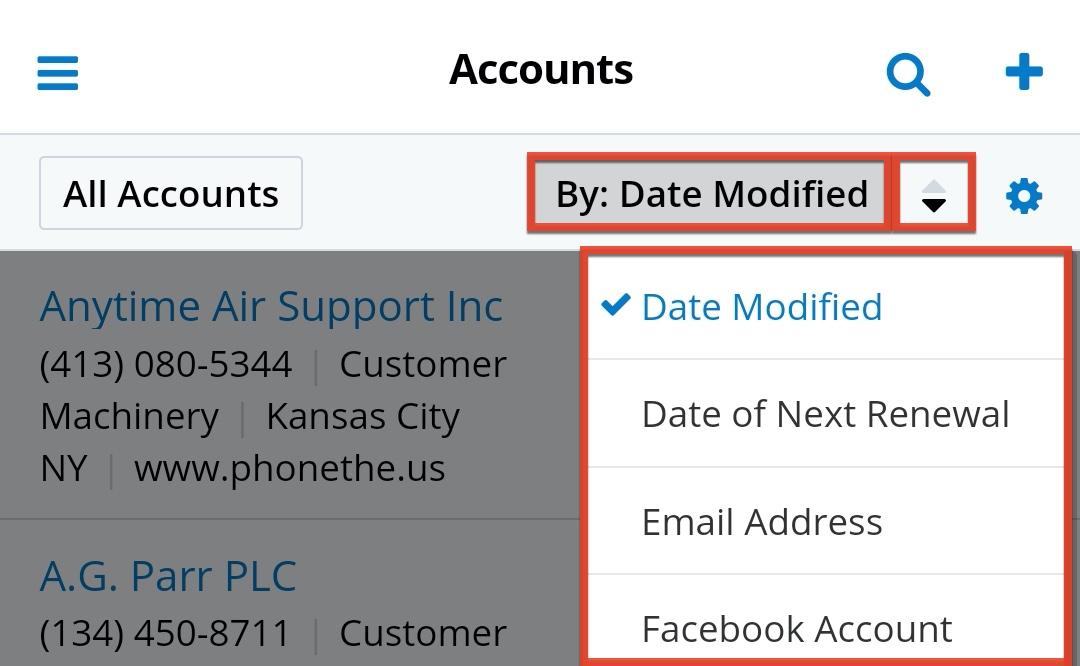Visit www.phonethe.us website link
Viewport: 1080px width, 666px height.
coord(289,468)
